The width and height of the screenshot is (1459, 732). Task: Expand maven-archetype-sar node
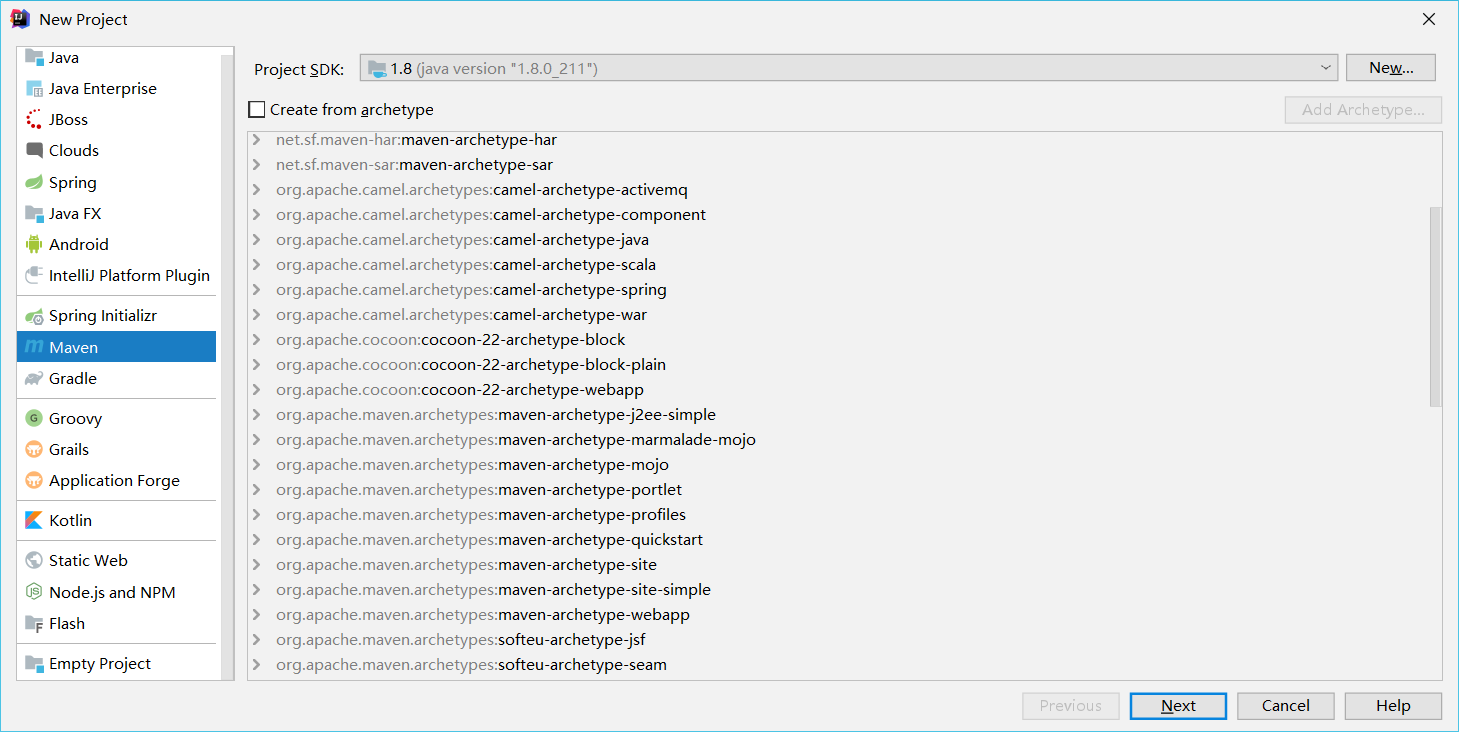pos(258,165)
